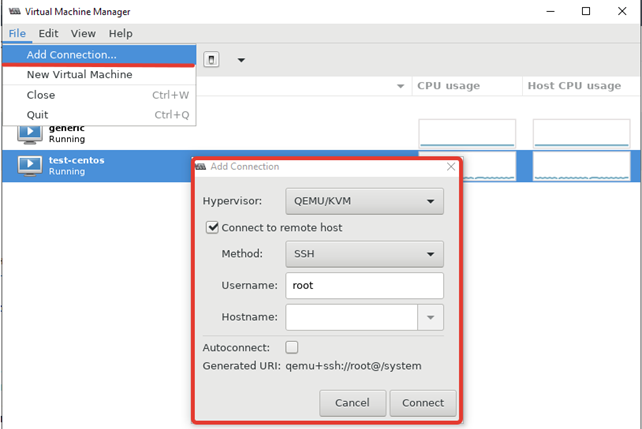Click the shutdown toolbar icon
The height and width of the screenshot is (429, 642).
tap(211, 60)
